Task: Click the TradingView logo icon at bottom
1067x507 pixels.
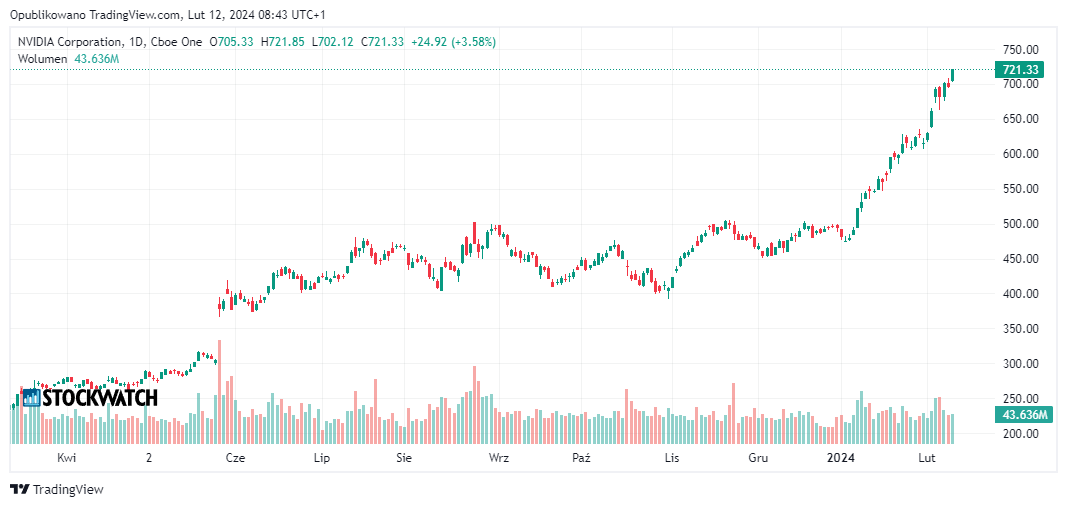Action: tap(20, 489)
